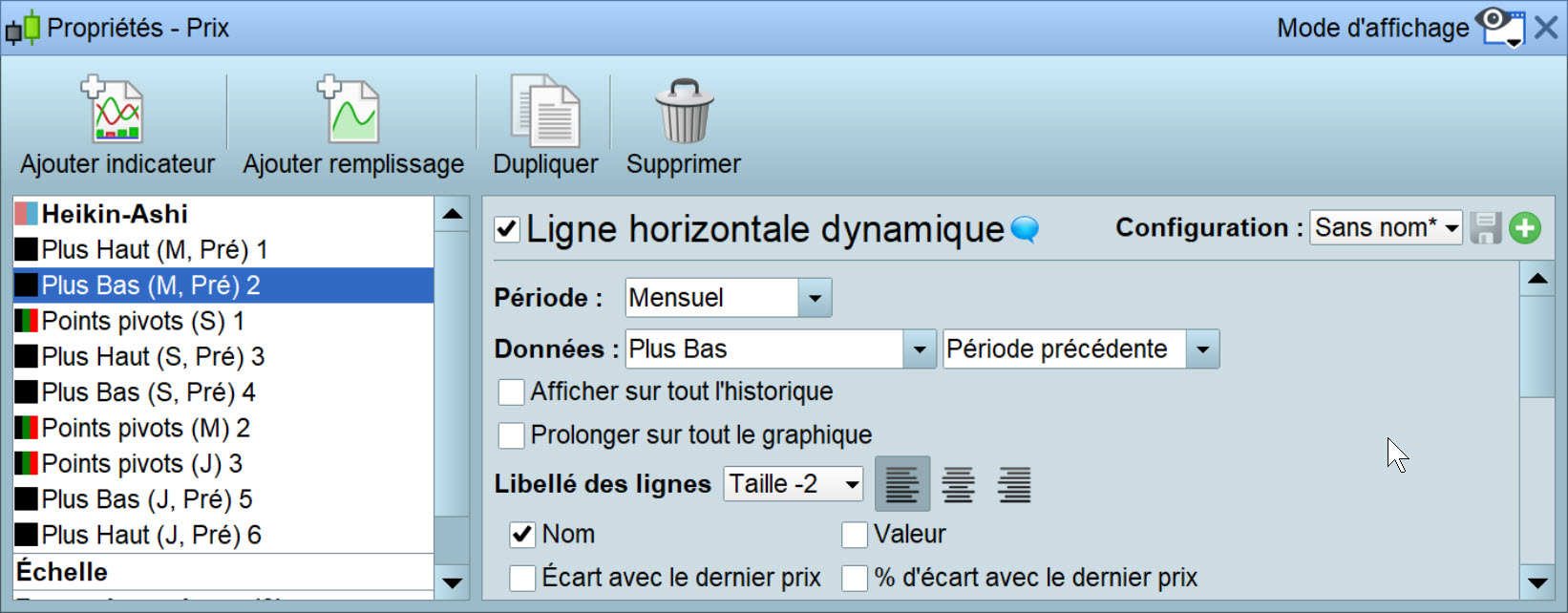Select Points pivots (S) 1 in list
The height and width of the screenshot is (613, 1568).
coord(143,321)
